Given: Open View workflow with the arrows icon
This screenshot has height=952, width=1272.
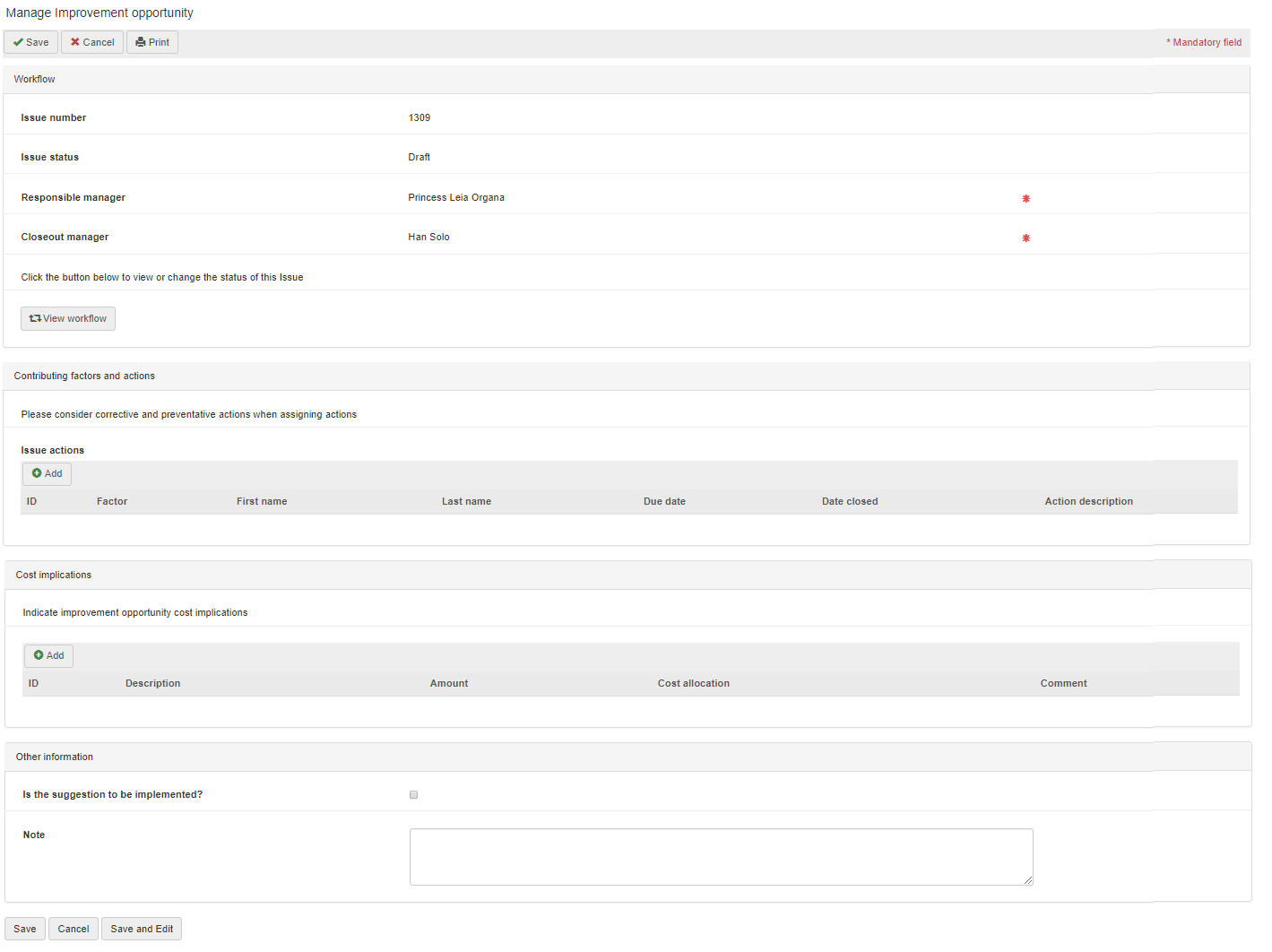Looking at the screenshot, I should (x=68, y=318).
